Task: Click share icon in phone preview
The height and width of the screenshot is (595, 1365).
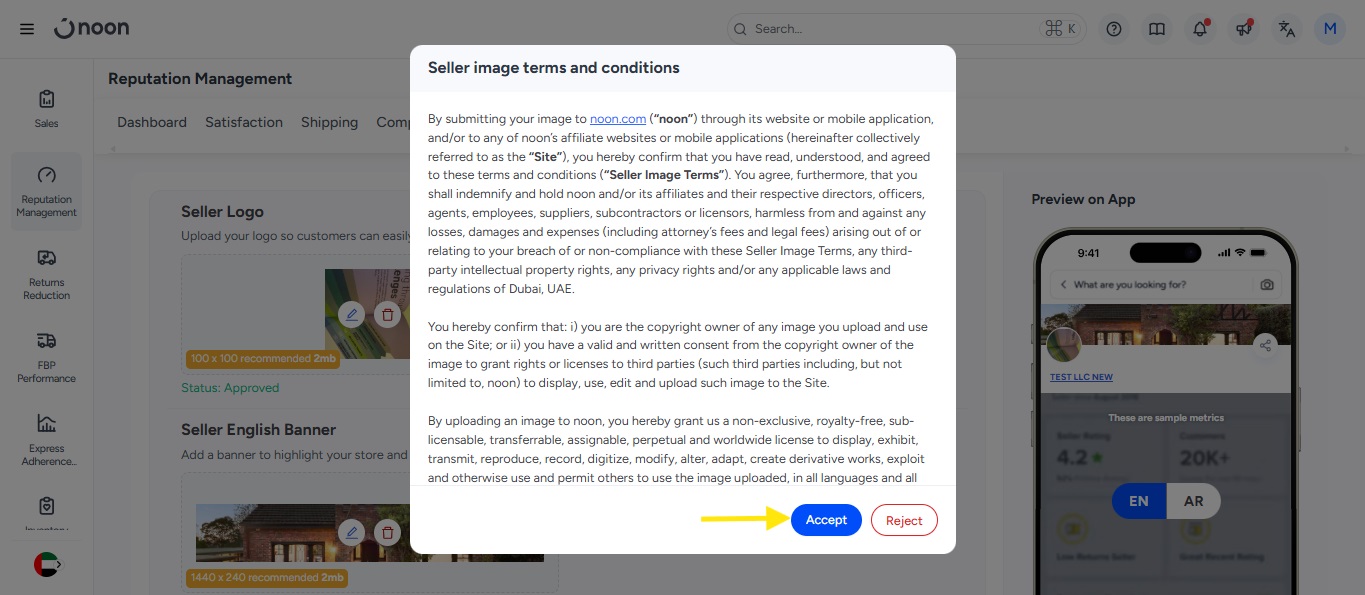Action: pos(1265,345)
